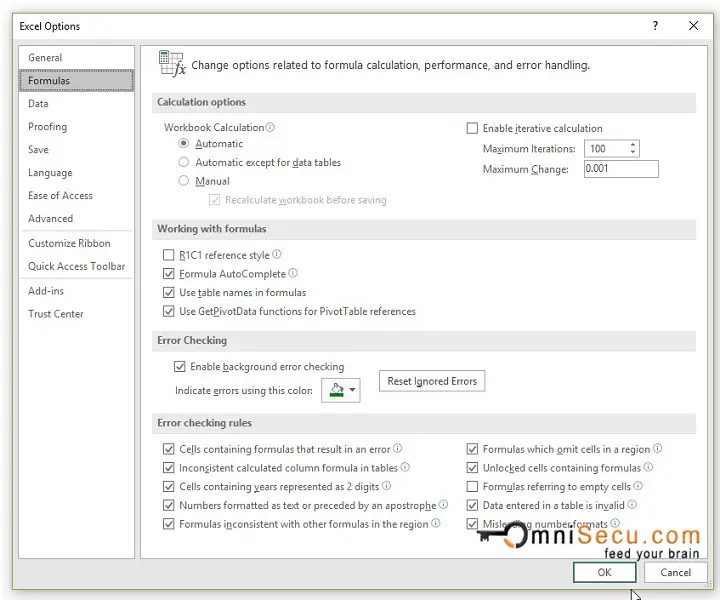Open the Language category
The height and width of the screenshot is (600, 720).
pyautogui.click(x=76, y=173)
